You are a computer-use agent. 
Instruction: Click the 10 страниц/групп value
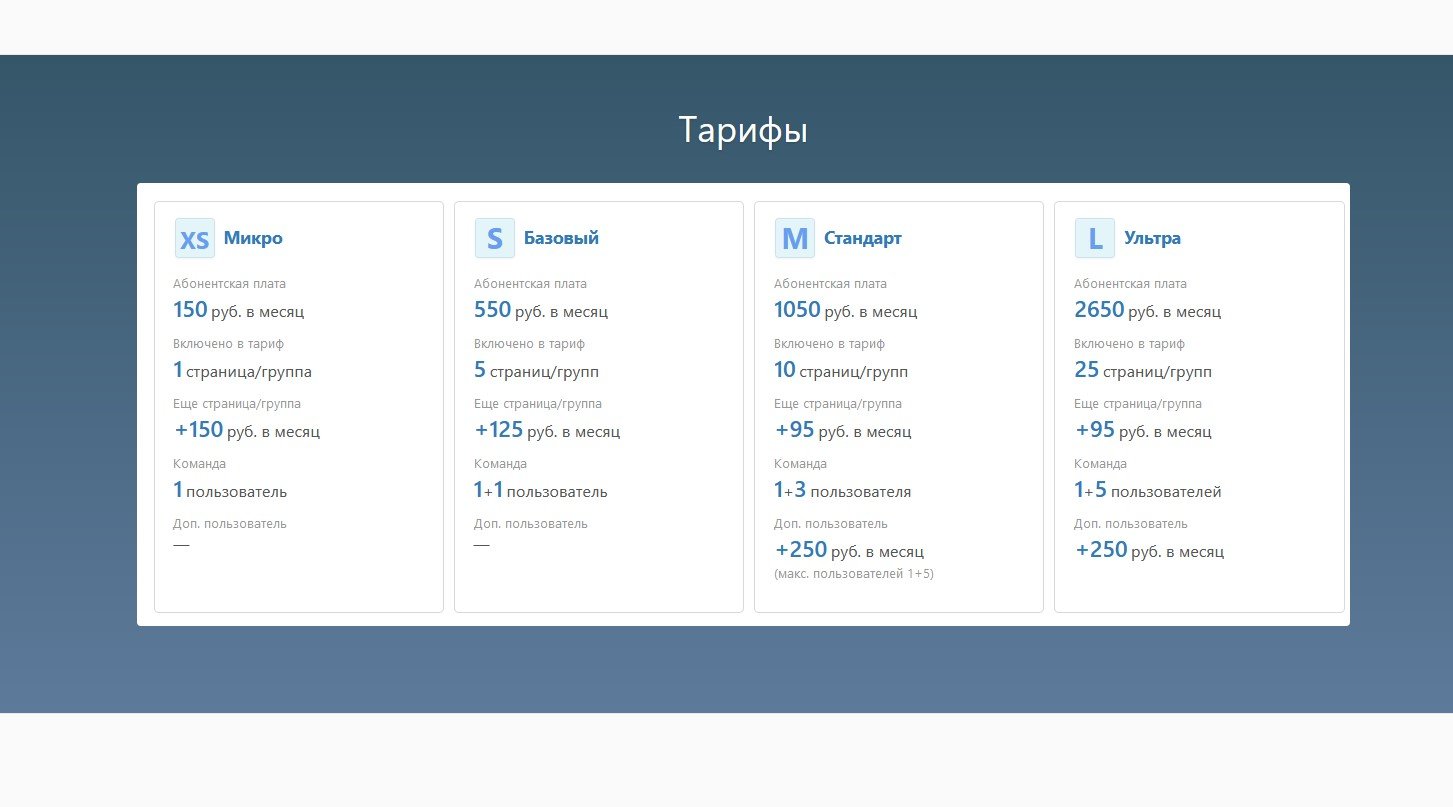click(841, 371)
